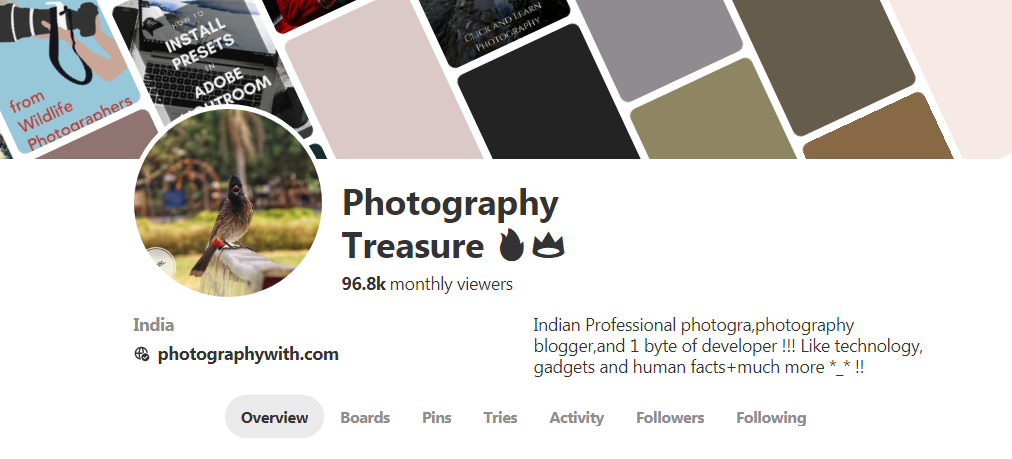Open the Following tab
1012x459 pixels.
click(x=771, y=417)
